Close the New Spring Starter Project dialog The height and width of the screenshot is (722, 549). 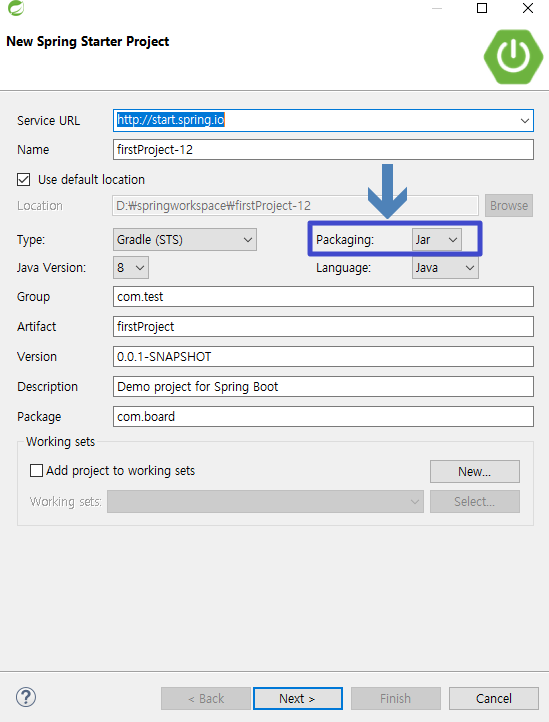tap(528, 8)
